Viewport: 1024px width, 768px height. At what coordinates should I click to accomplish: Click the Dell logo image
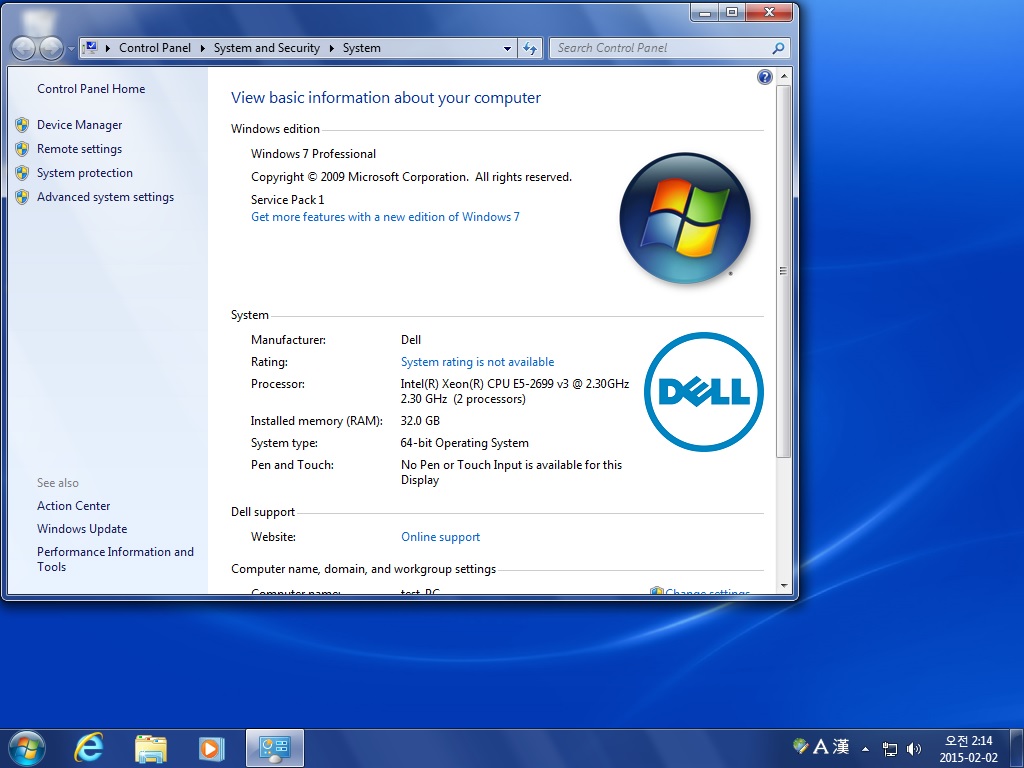[x=703, y=392]
